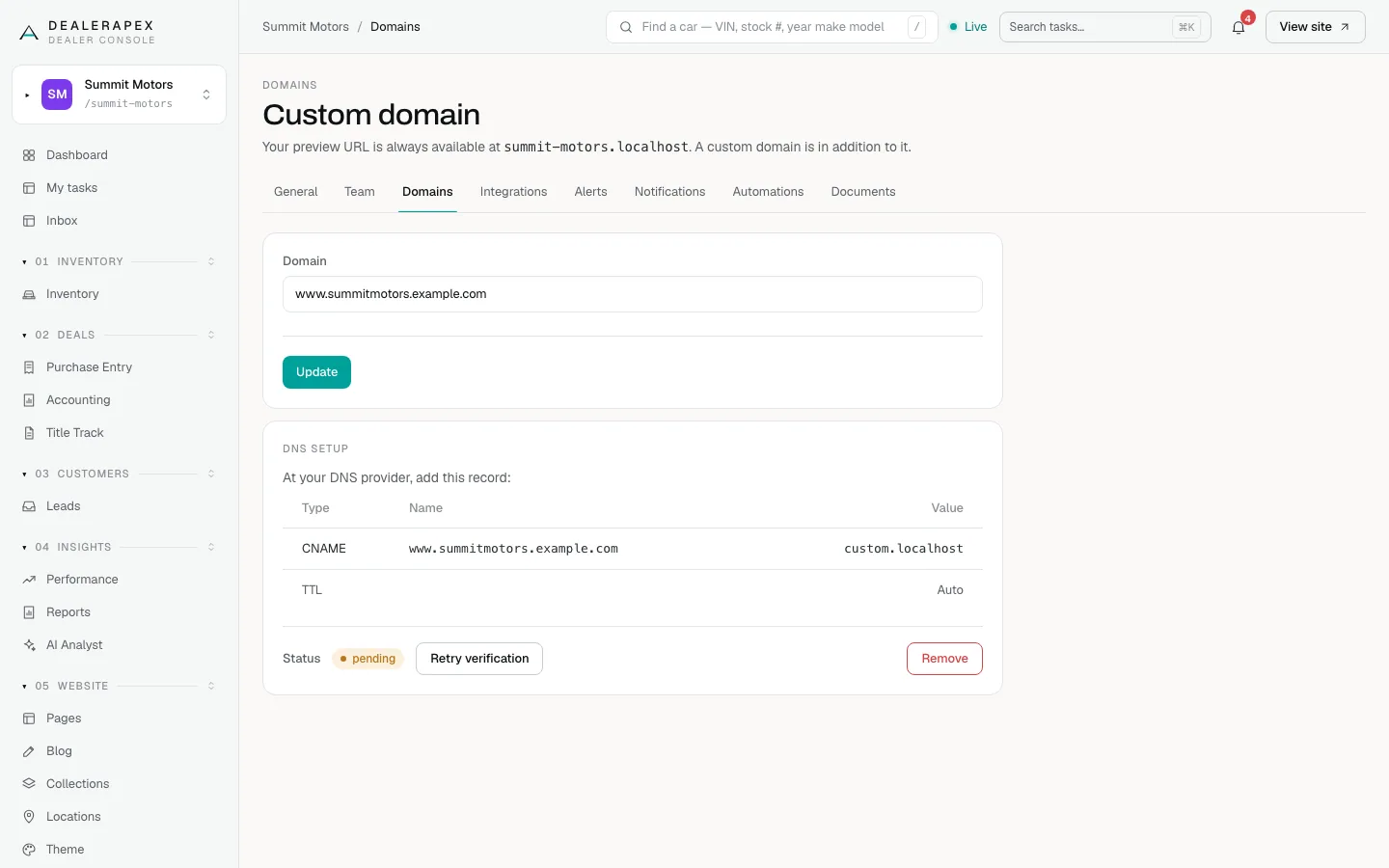
Task: Click the custom.localhost CNAME value
Action: (x=903, y=549)
